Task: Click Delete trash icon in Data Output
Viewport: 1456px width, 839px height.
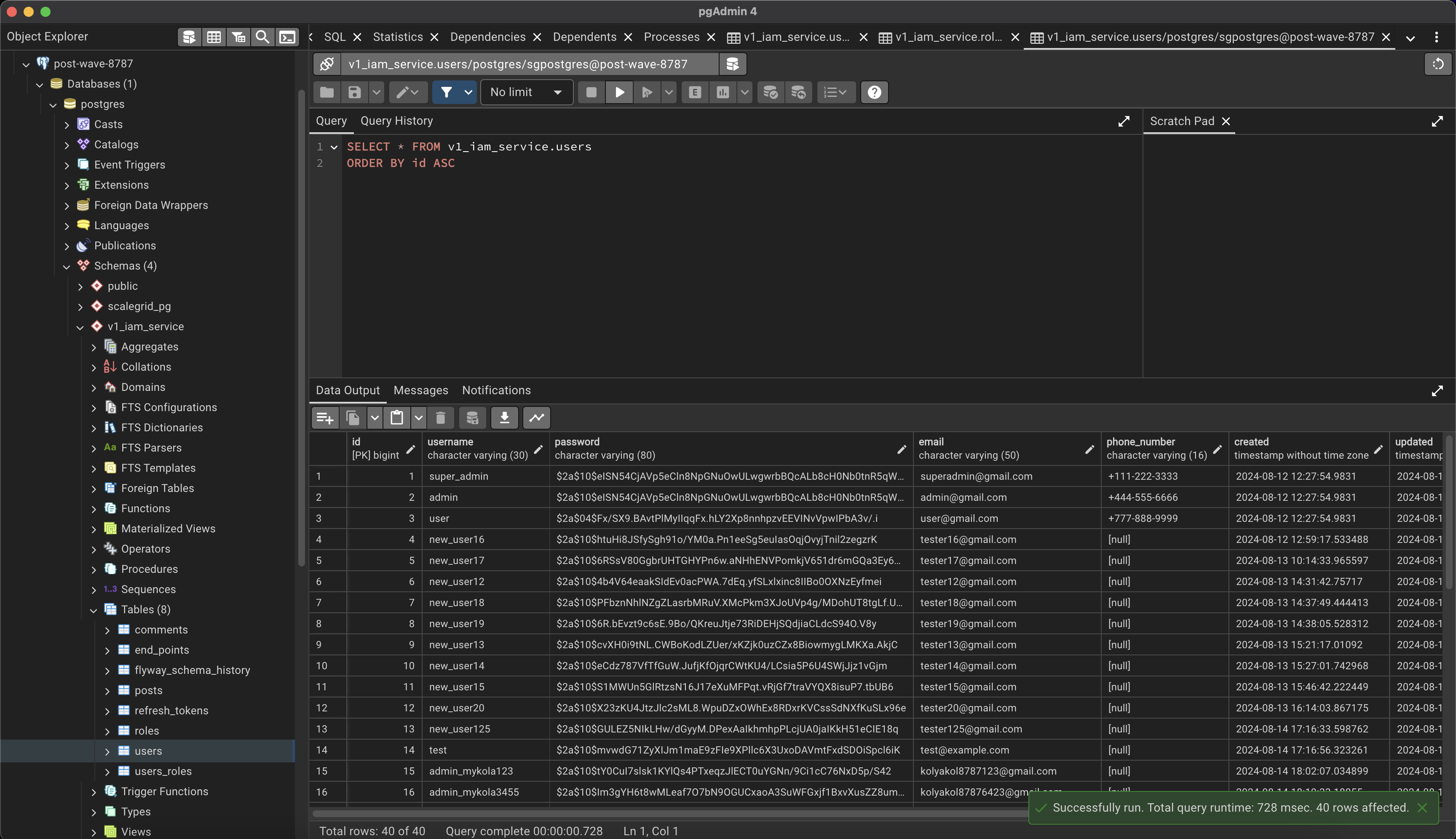Action: pos(440,418)
